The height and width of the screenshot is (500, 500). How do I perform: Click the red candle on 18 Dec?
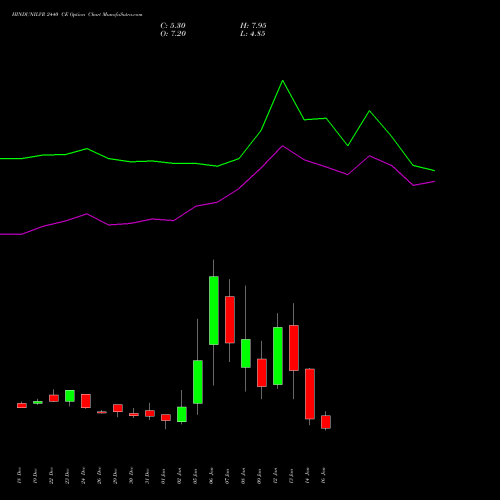[22, 406]
